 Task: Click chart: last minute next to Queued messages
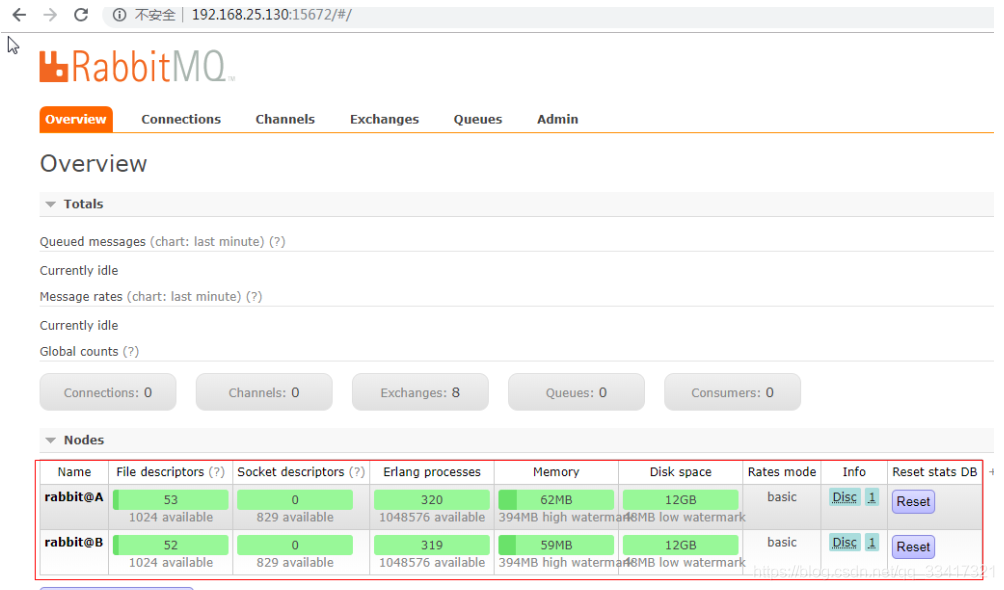click(x=207, y=242)
